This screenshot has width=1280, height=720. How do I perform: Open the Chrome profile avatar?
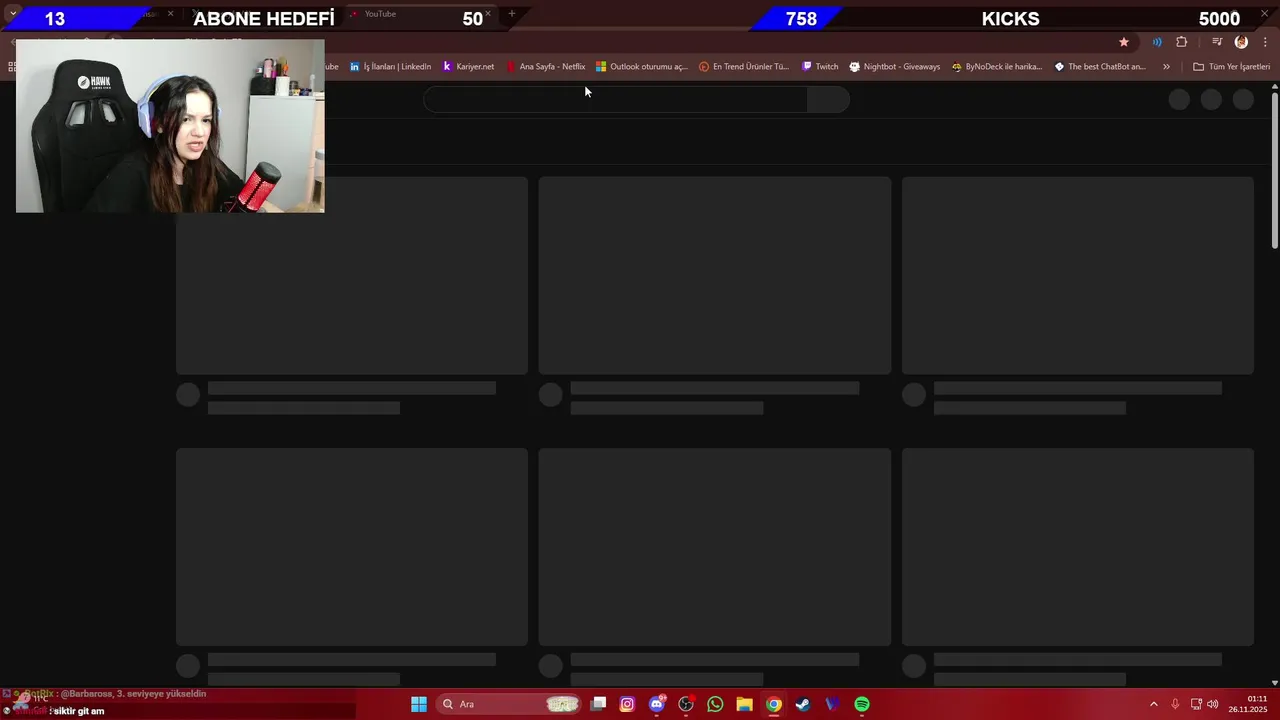pos(1241,42)
